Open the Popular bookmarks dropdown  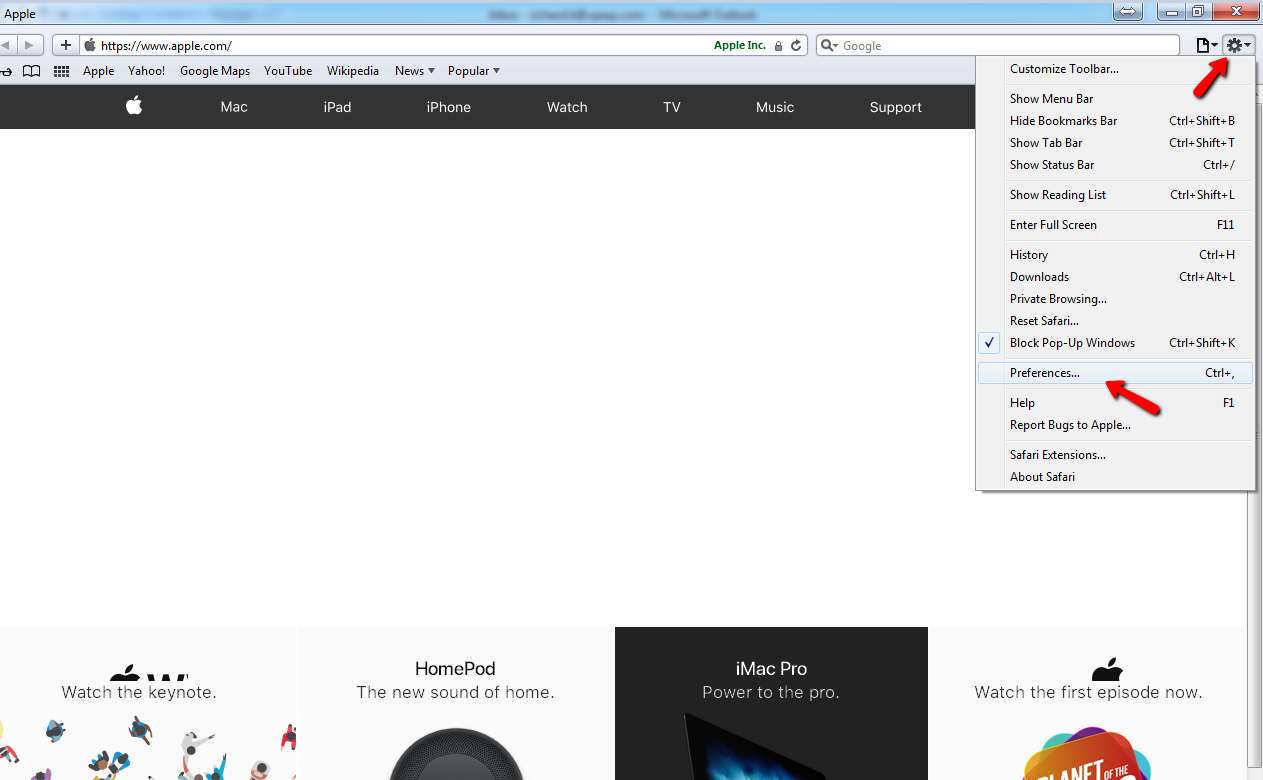[x=474, y=71]
